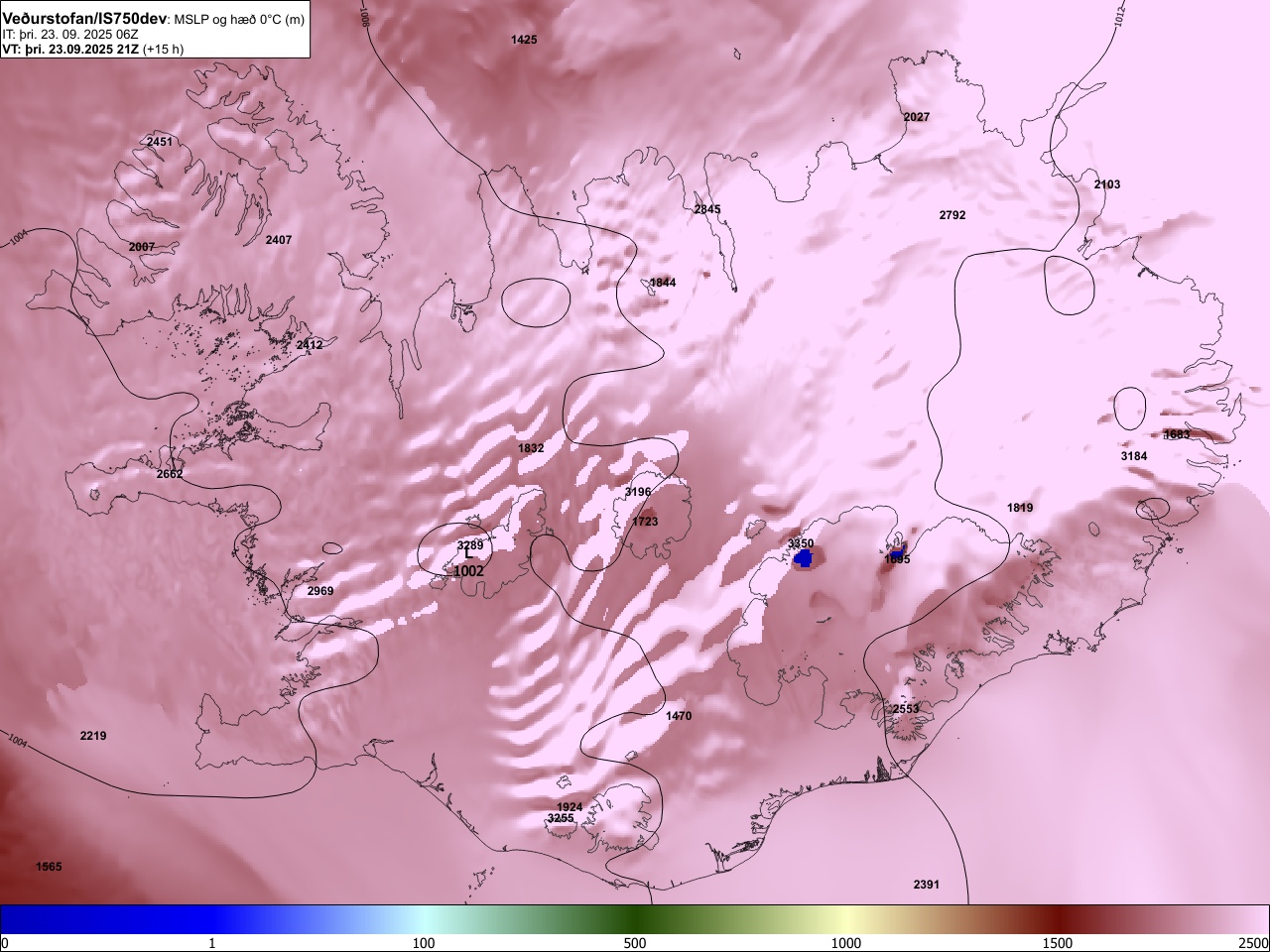Click the '2792' map value
This screenshot has width=1270, height=952.
click(x=952, y=215)
